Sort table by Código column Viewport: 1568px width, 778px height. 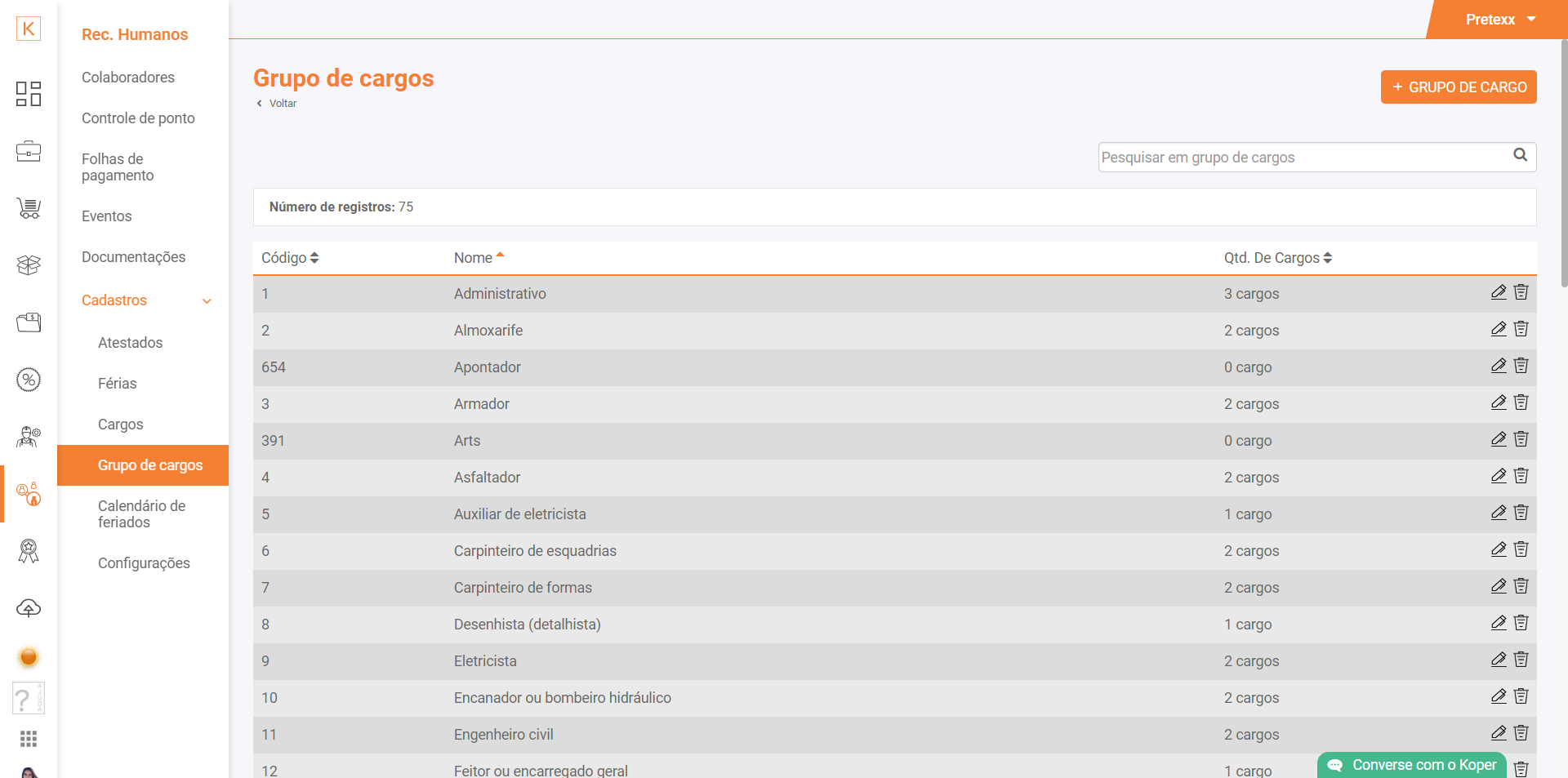tap(289, 258)
